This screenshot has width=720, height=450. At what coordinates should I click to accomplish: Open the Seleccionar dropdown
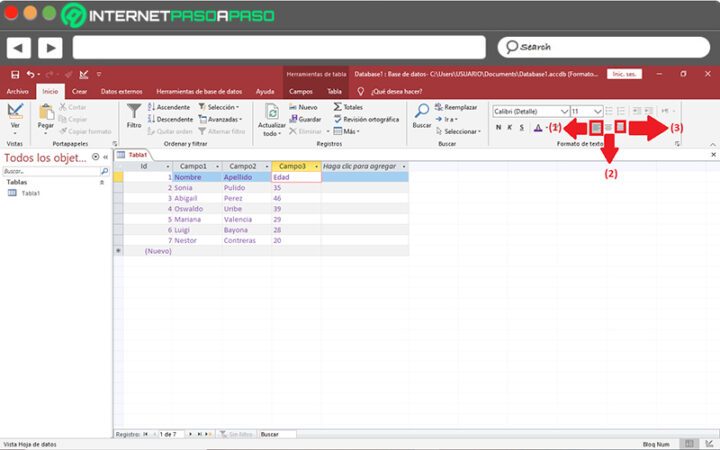pos(458,131)
